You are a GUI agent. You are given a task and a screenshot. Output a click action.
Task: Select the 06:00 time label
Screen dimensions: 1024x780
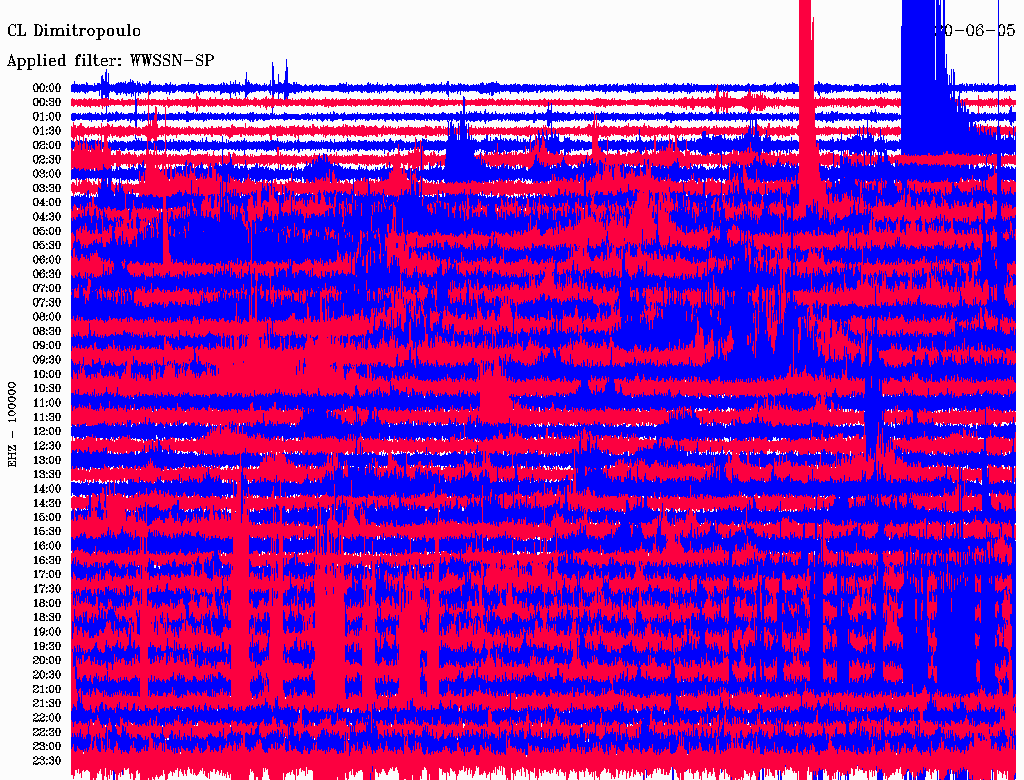click(47, 259)
